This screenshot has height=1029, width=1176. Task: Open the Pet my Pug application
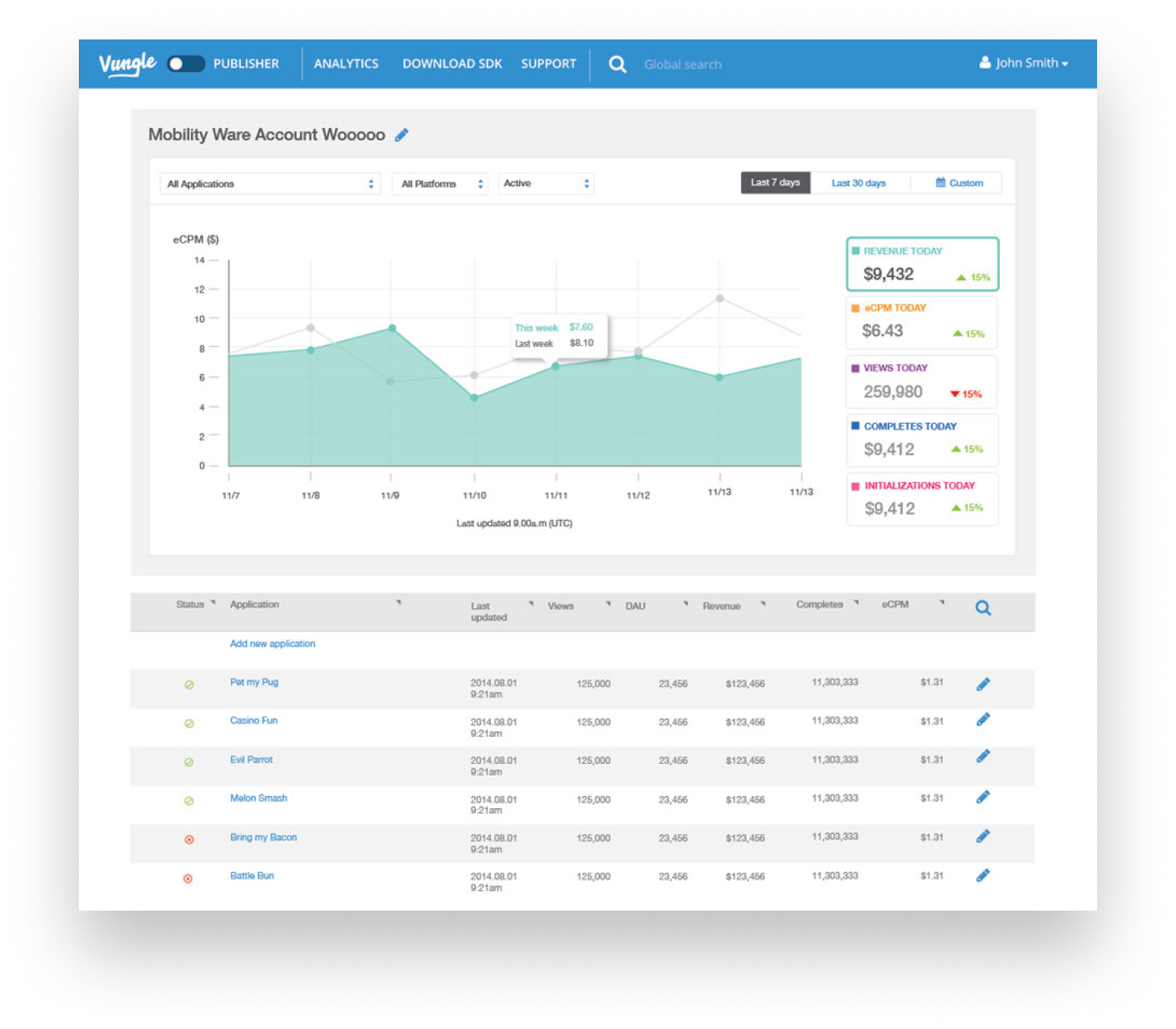(254, 683)
